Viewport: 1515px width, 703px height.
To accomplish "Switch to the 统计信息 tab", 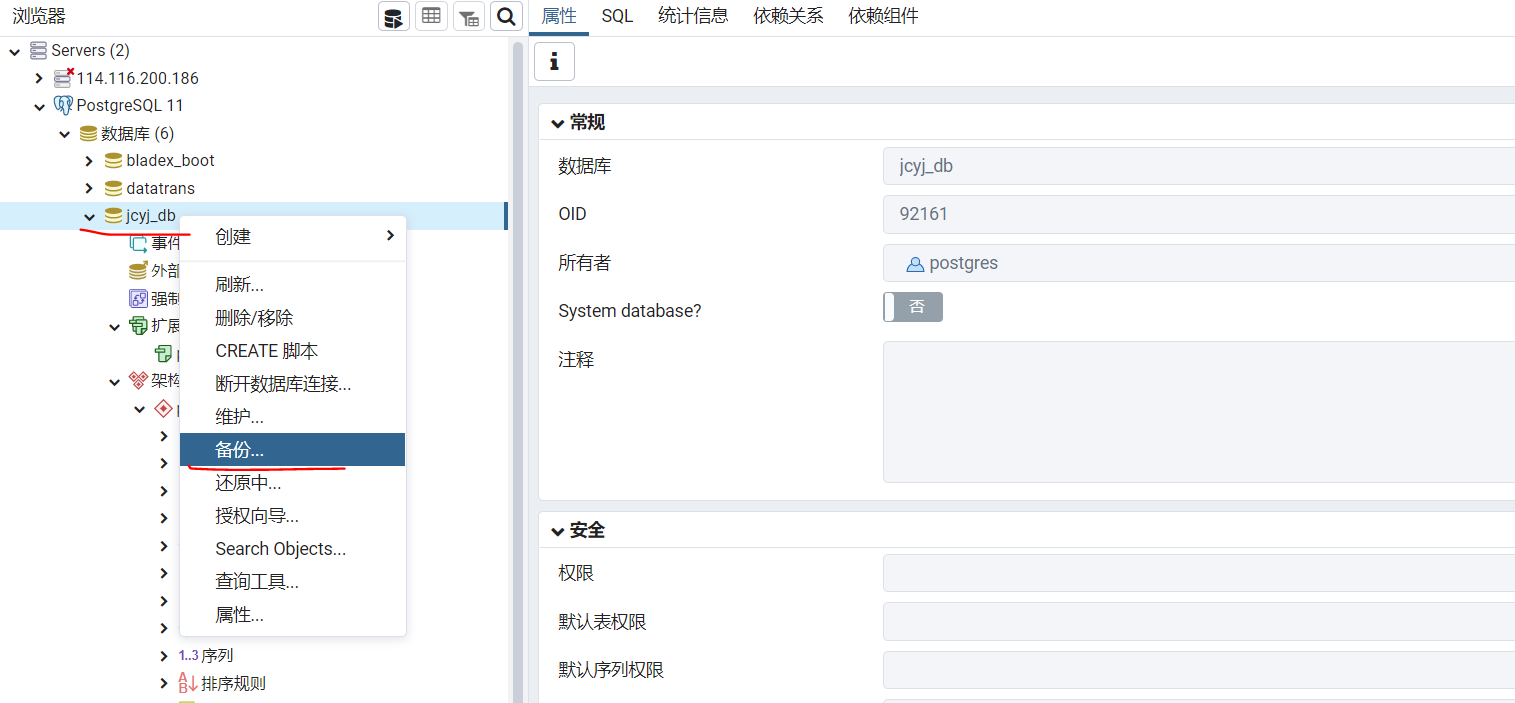I will pos(693,16).
